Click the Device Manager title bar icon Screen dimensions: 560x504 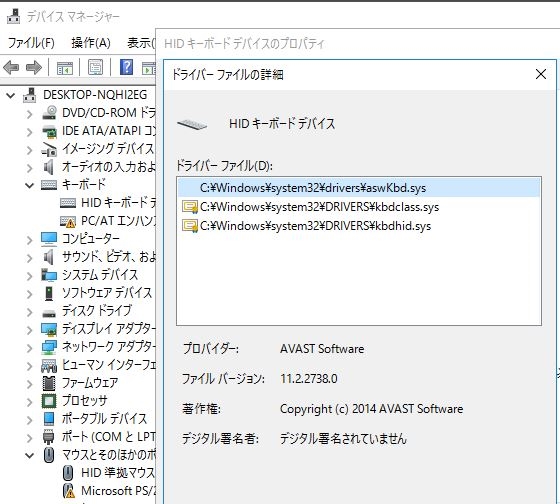click(14, 16)
